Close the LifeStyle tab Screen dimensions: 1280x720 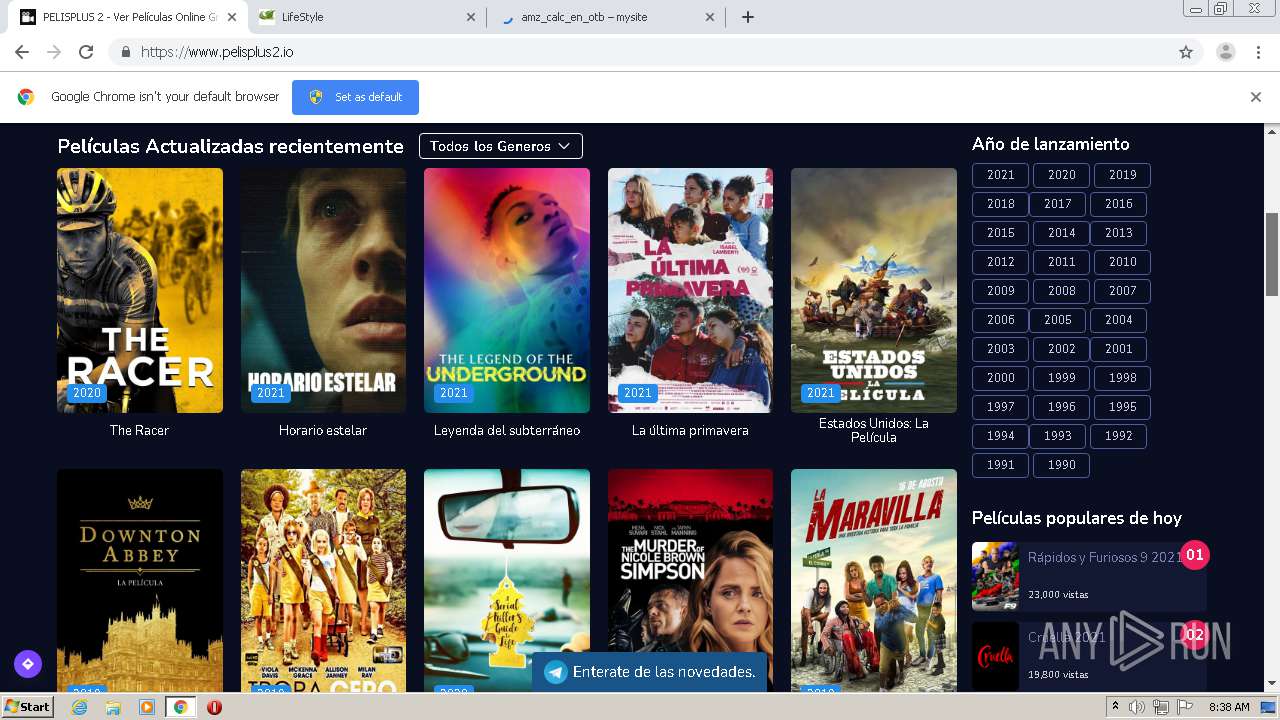point(471,17)
